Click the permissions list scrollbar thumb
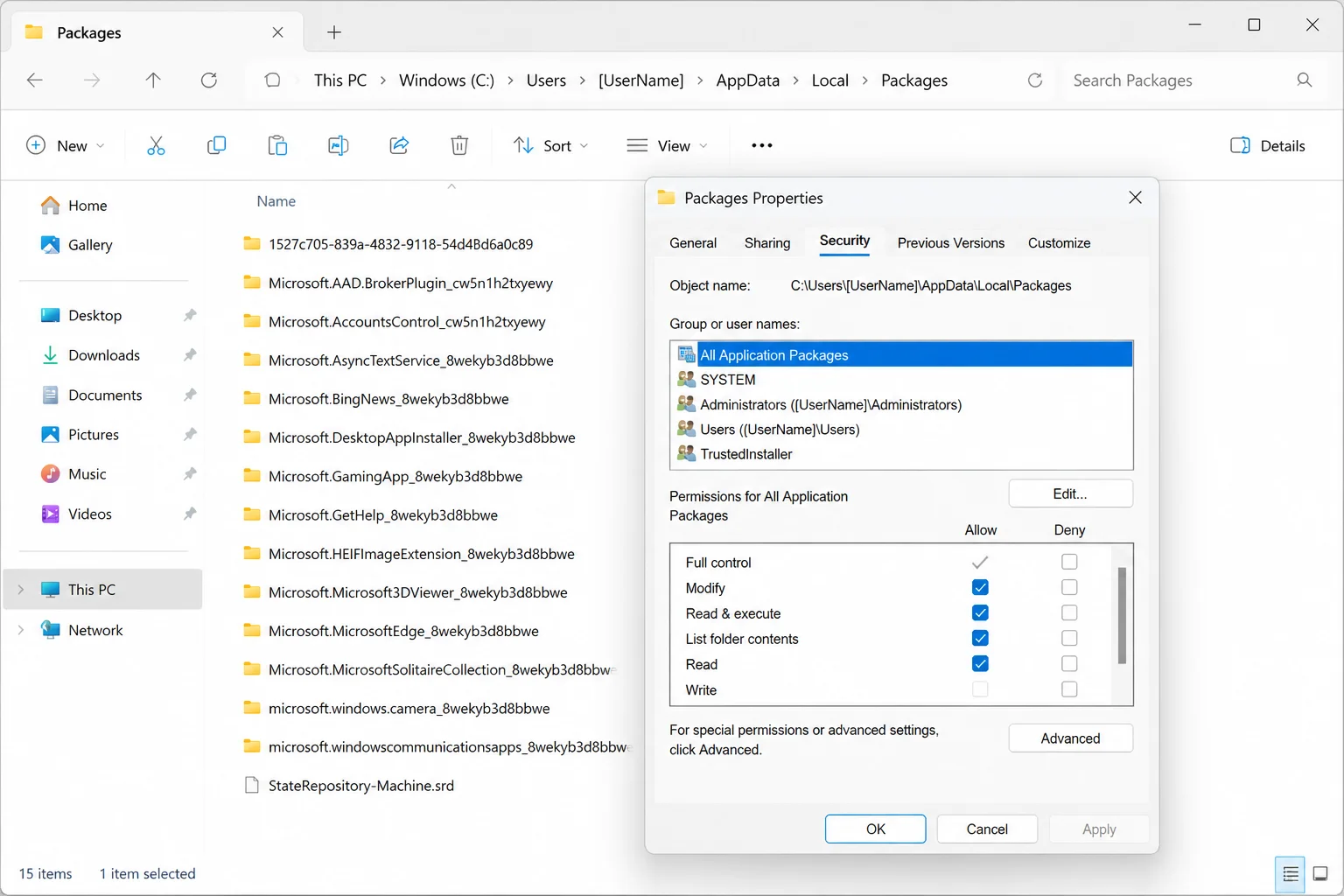Screen dimensions: 1344x896 [x=1122, y=616]
